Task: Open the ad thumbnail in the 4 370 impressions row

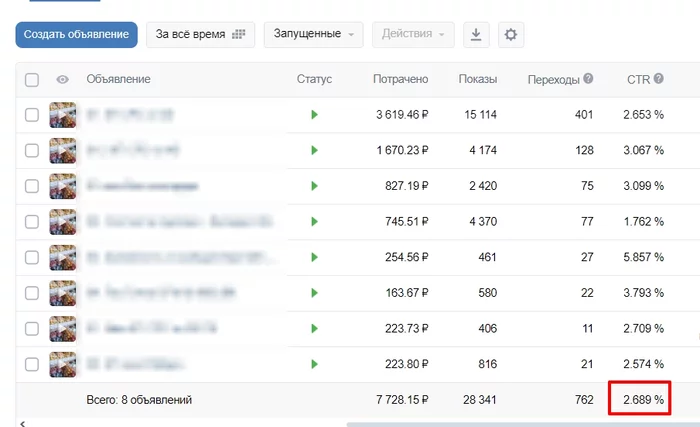Action: click(x=62, y=222)
